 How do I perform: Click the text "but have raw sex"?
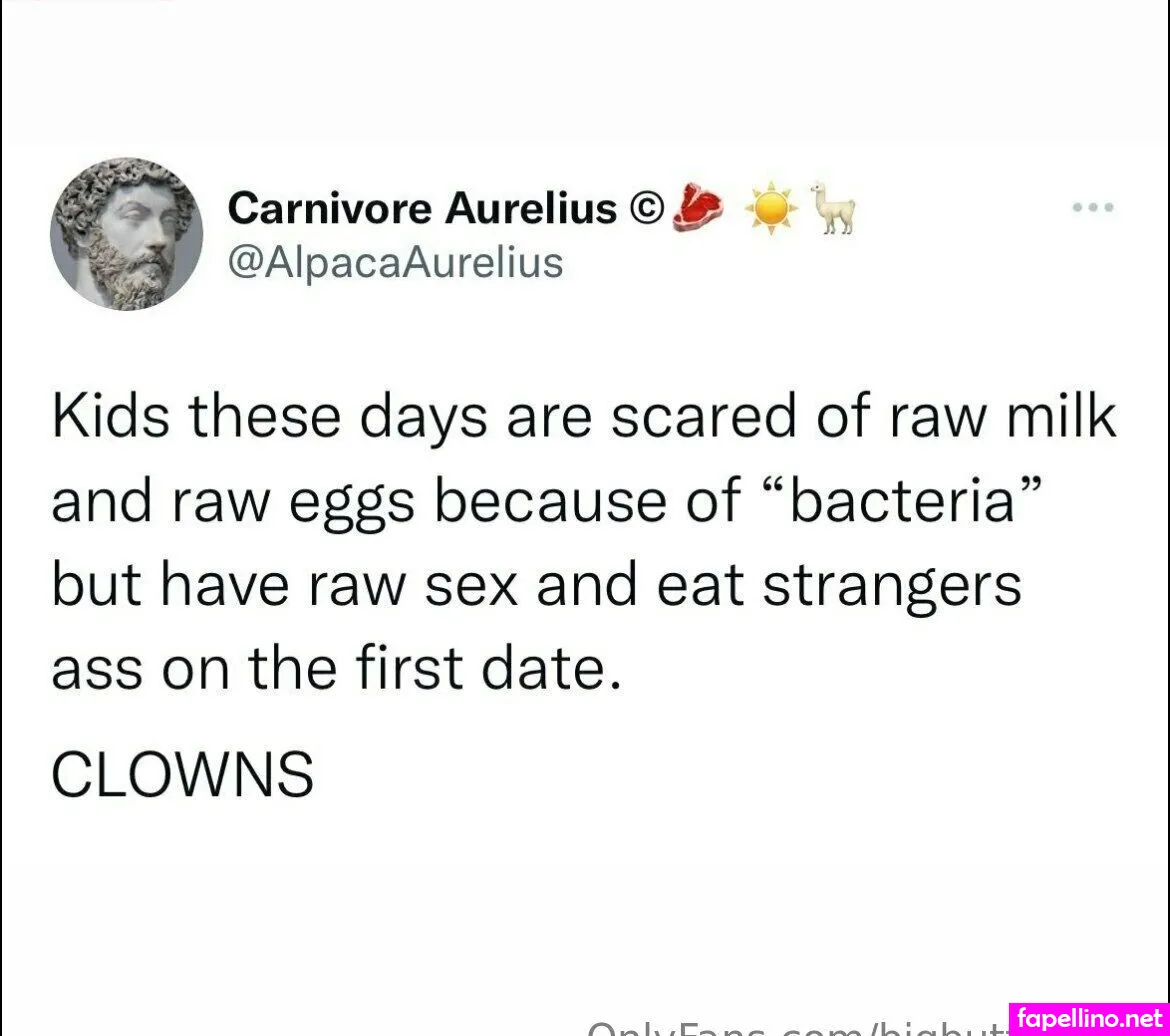[284, 587]
